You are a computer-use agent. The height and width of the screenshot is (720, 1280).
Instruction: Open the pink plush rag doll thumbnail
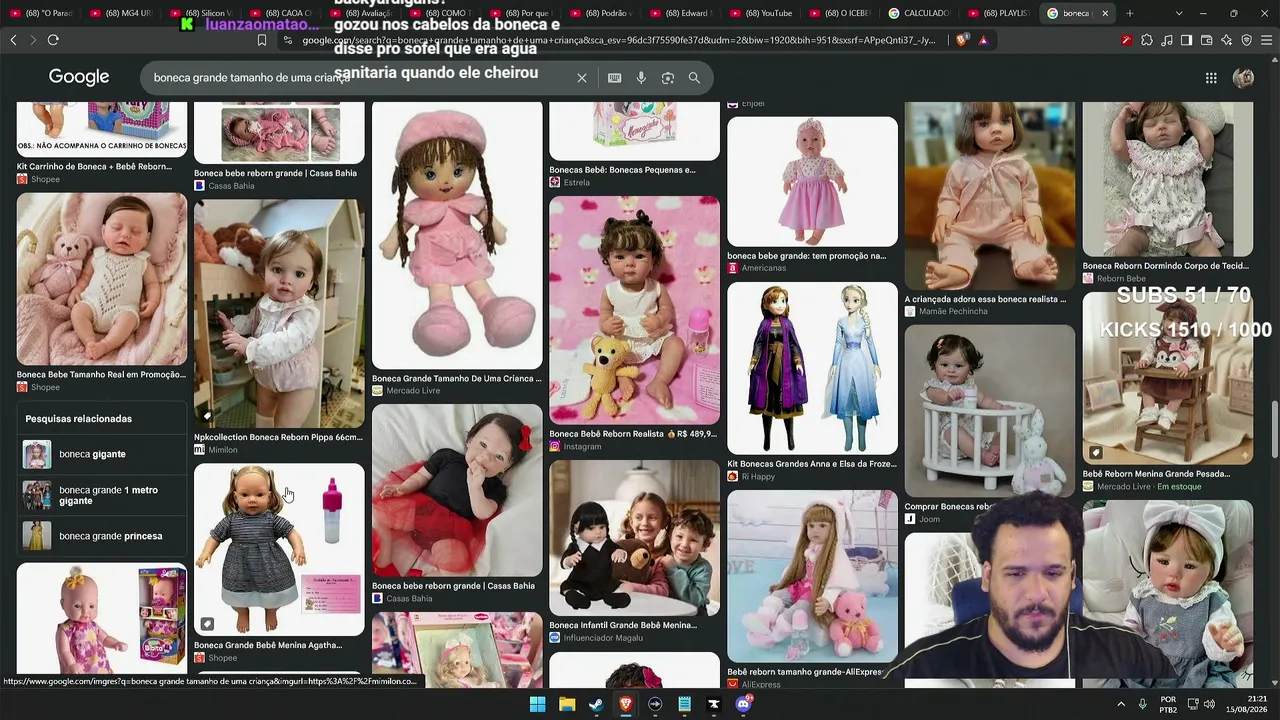457,235
